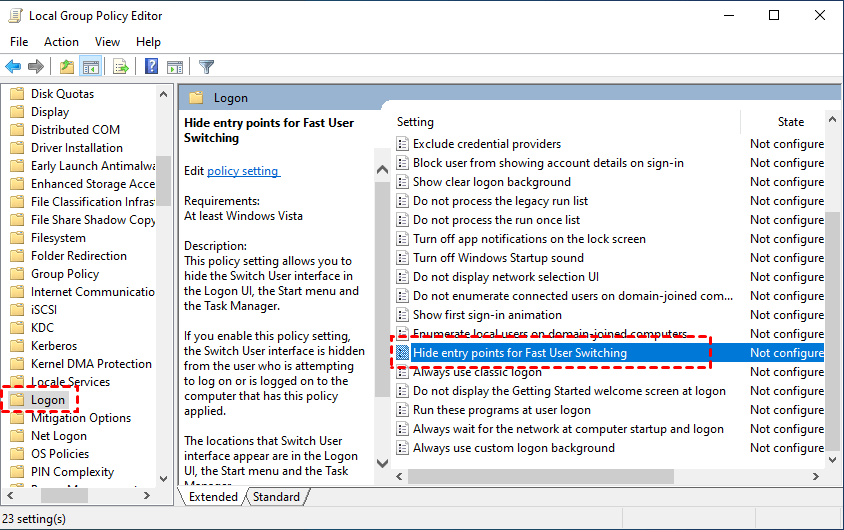The height and width of the screenshot is (530, 844).
Task: Select Always use classic logon setting
Action: [x=477, y=372]
